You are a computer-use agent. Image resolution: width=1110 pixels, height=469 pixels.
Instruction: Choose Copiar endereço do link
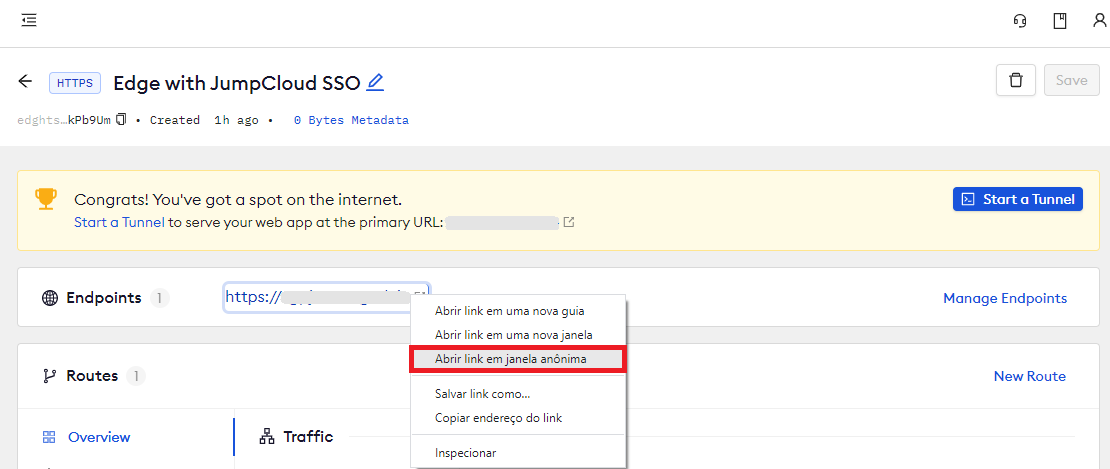tap(518, 418)
